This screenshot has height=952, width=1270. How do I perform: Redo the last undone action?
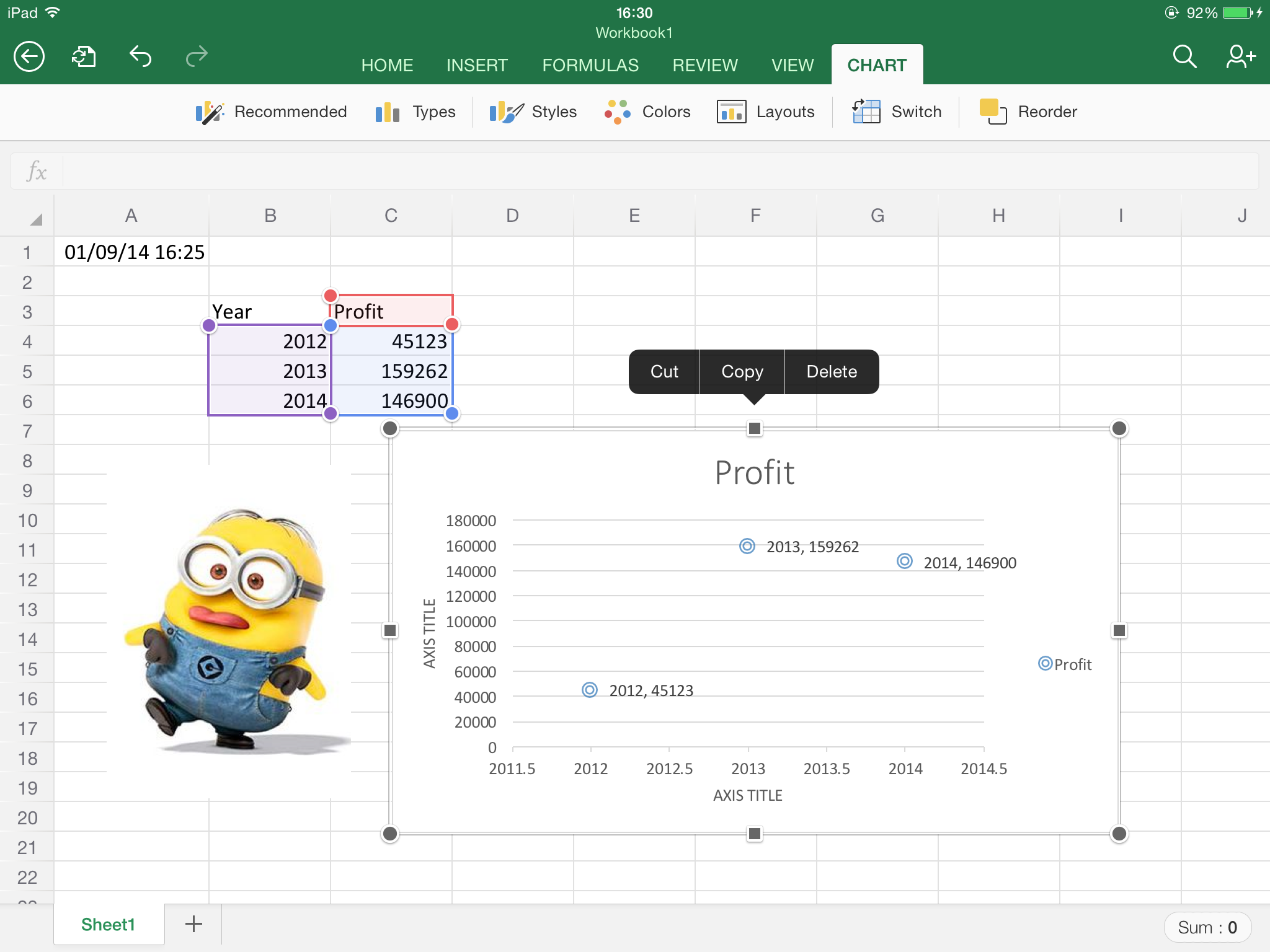[x=197, y=56]
